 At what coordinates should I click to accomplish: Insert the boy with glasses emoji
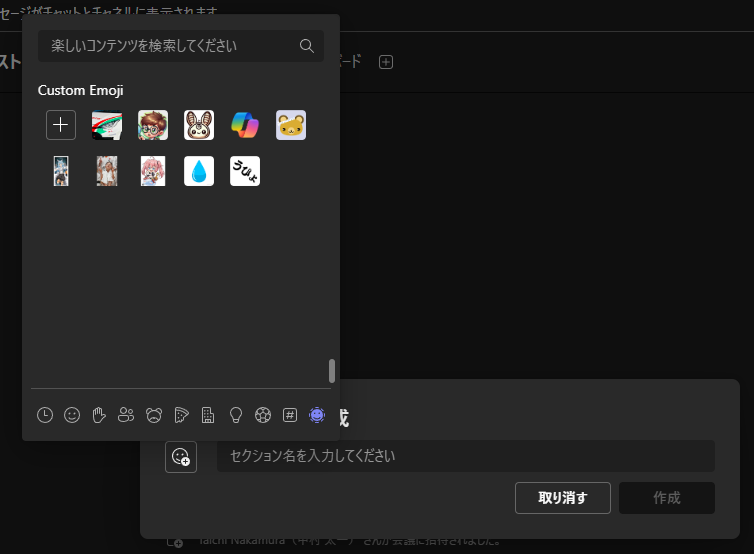(x=153, y=125)
